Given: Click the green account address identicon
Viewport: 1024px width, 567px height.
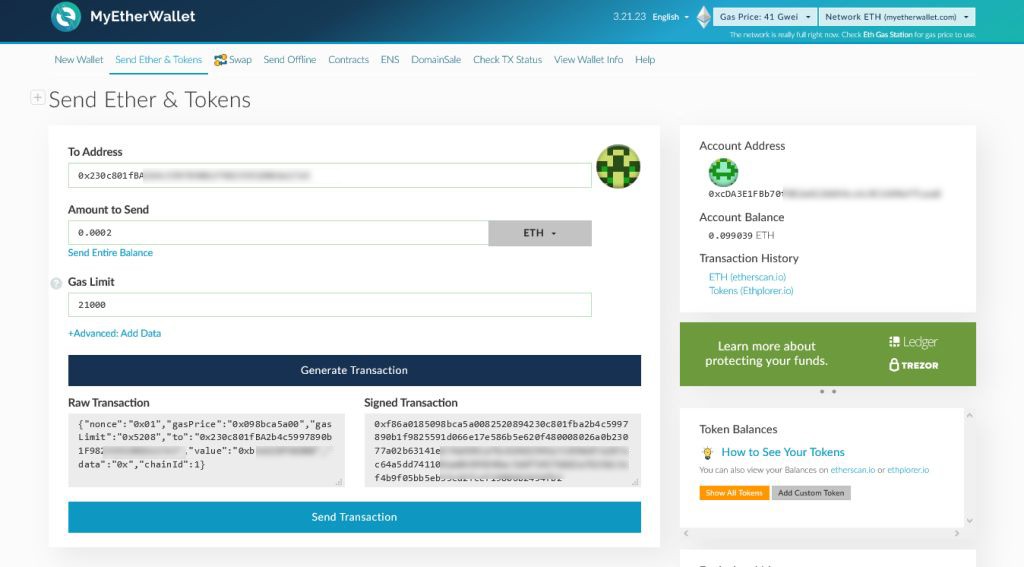Looking at the screenshot, I should click(723, 172).
